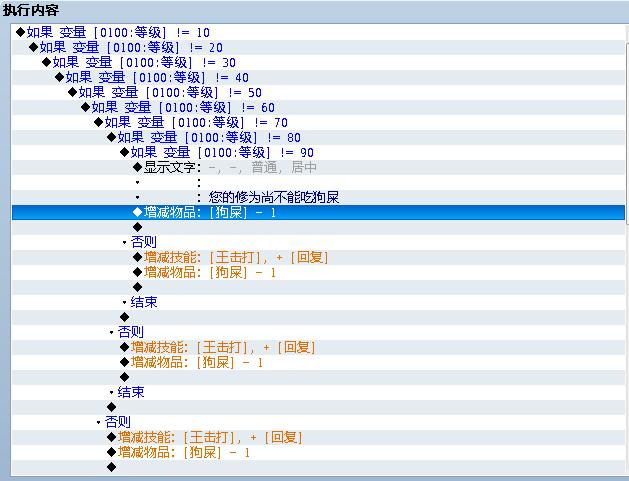
Task: Pick the 如果 变量 != 40 line
Action: pyautogui.click(x=318, y=77)
